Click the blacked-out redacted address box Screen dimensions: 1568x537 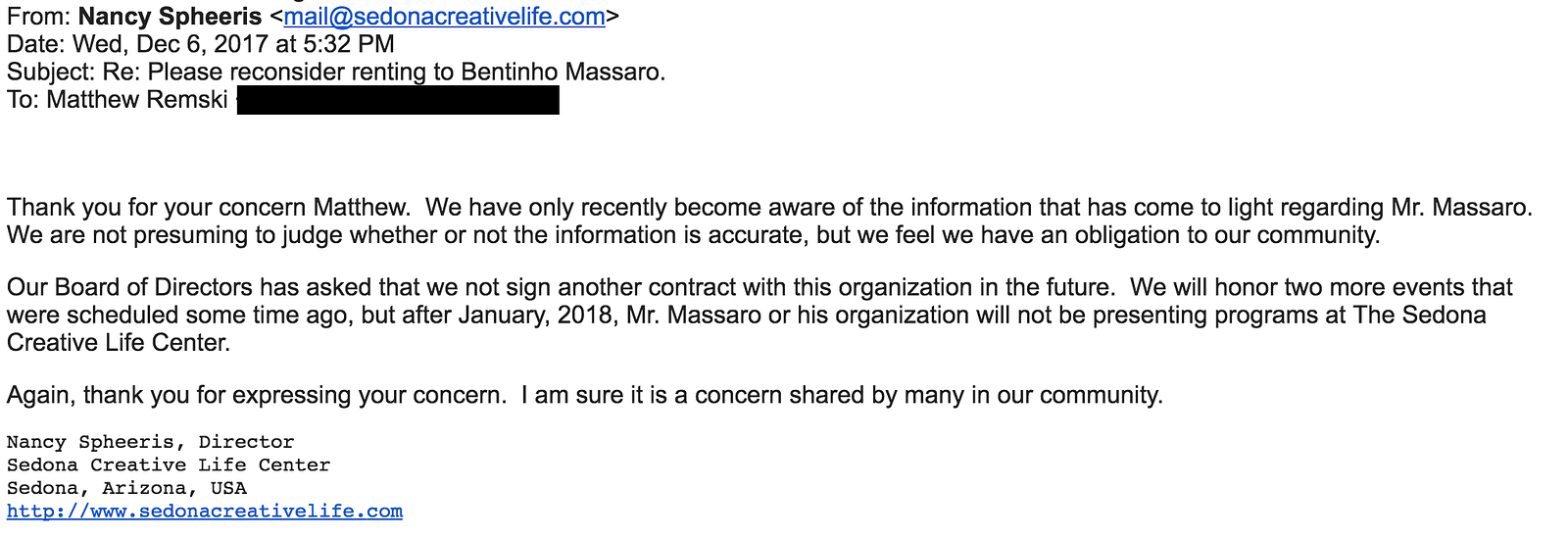tap(398, 100)
